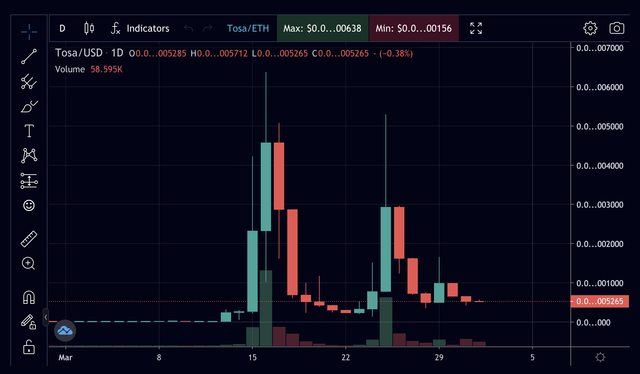This screenshot has height=374, width=640.
Task: Collapse the left drawing toolbar
Action: 46,317
